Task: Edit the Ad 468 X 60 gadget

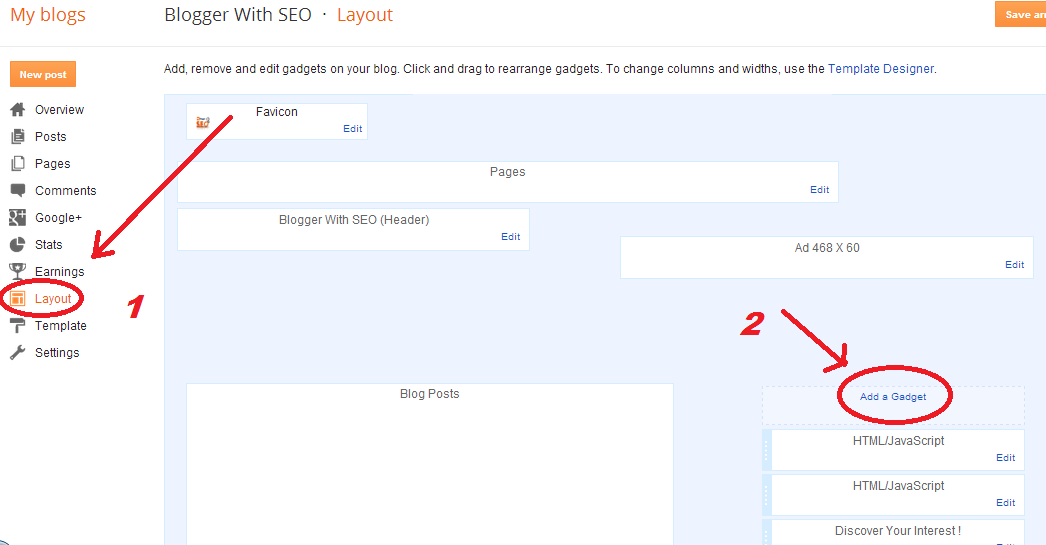Action: click(1015, 265)
